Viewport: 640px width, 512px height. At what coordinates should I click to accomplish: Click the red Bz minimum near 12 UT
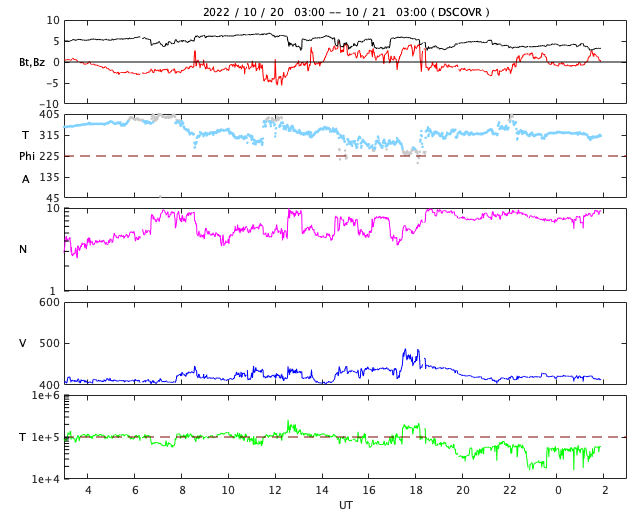coord(280,84)
